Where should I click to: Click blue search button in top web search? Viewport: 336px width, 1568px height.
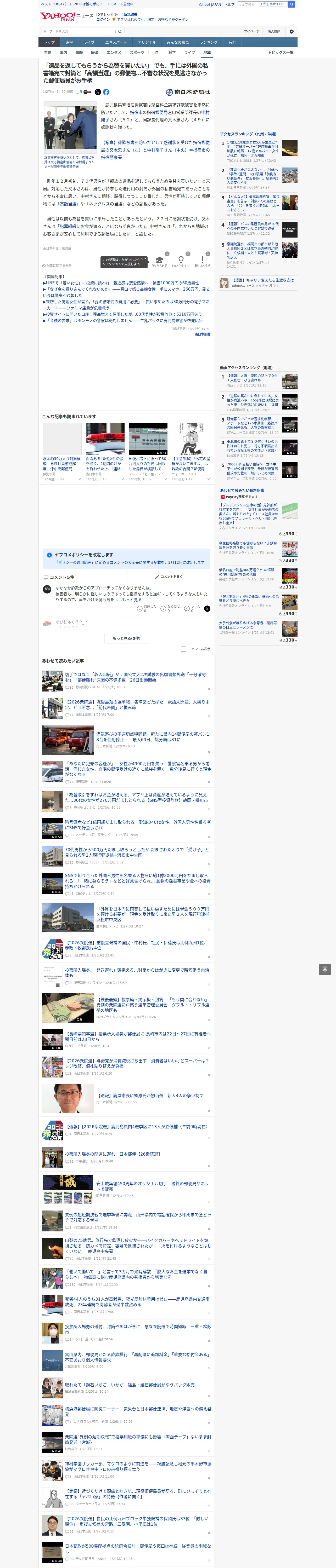tap(292, 4)
